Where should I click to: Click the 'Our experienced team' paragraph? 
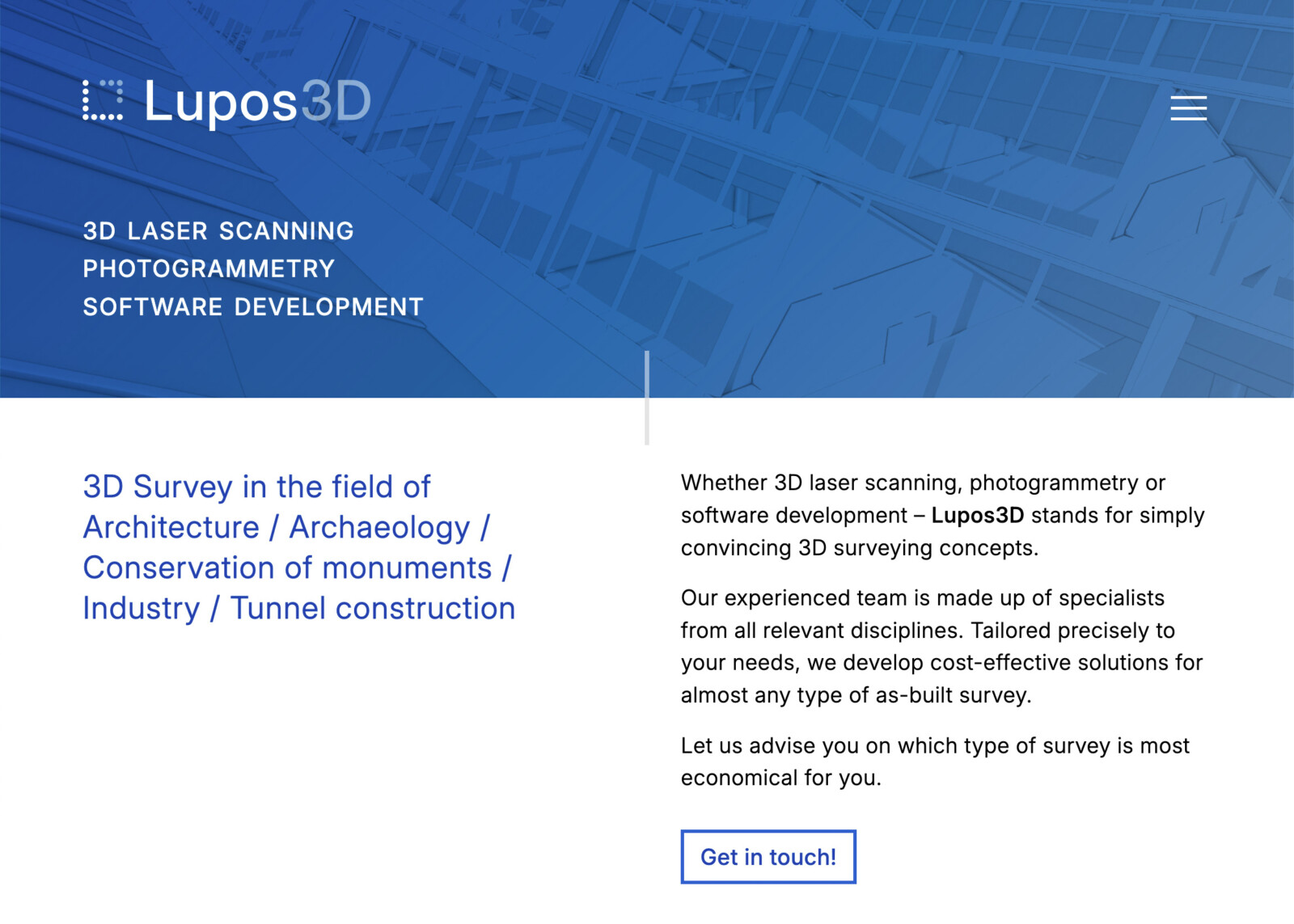(941, 646)
